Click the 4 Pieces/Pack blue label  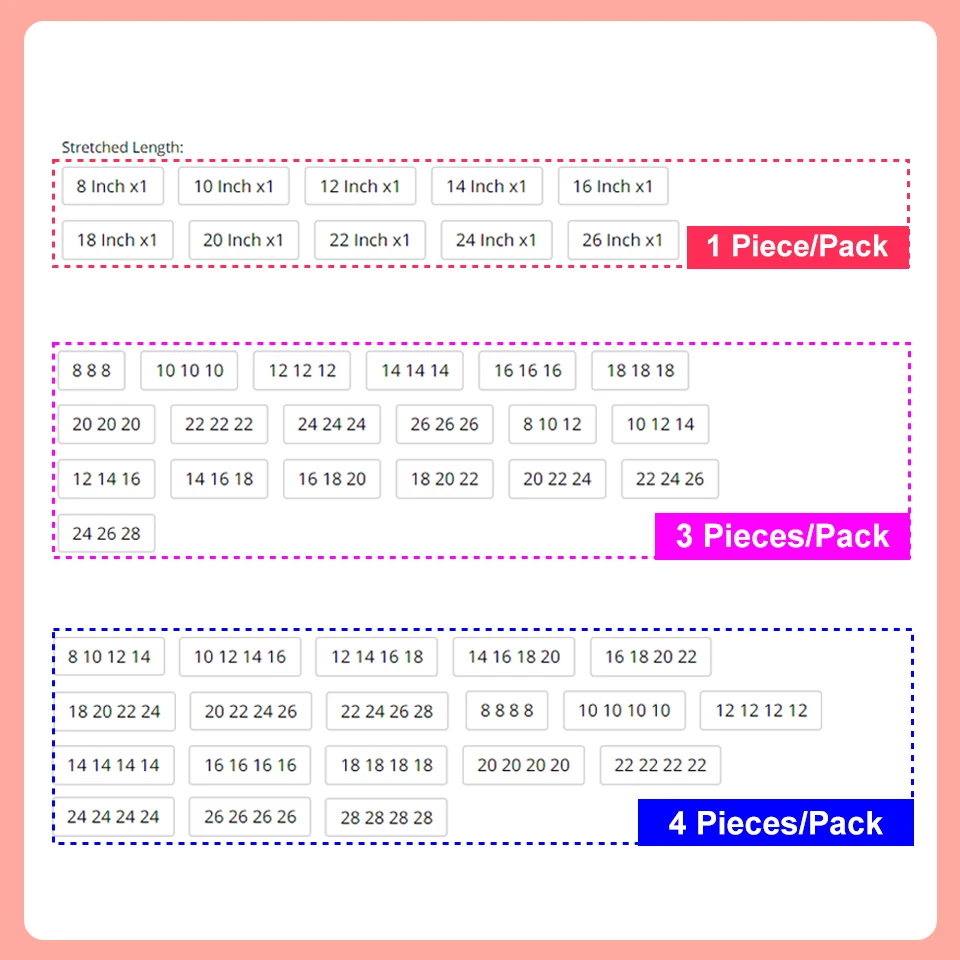point(775,823)
